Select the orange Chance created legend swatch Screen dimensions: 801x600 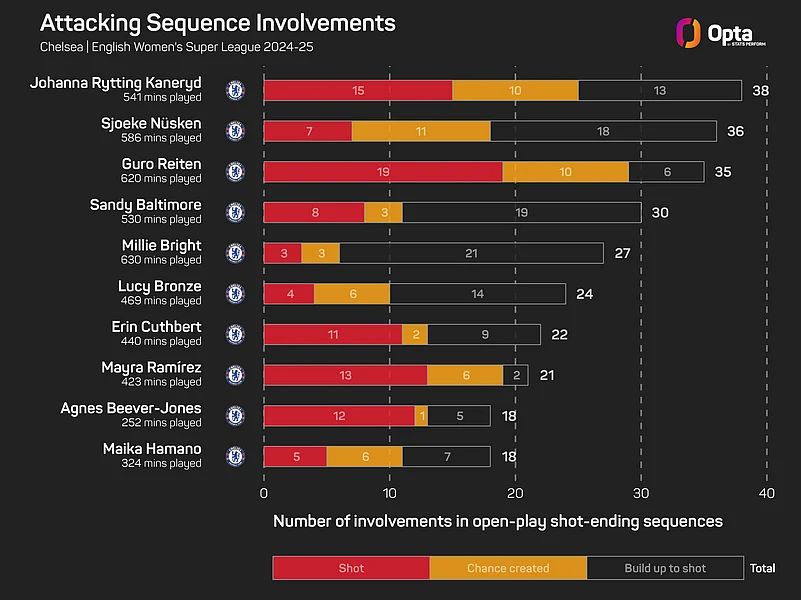point(508,568)
